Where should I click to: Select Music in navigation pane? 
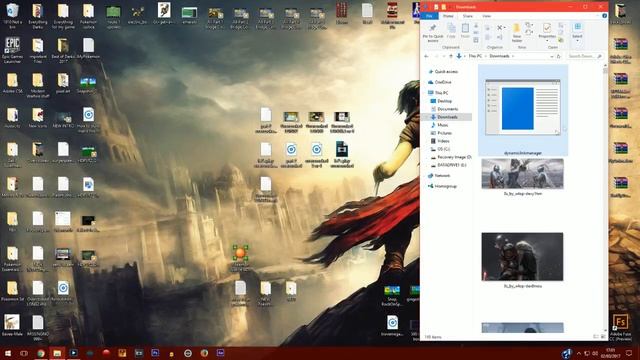(443, 125)
